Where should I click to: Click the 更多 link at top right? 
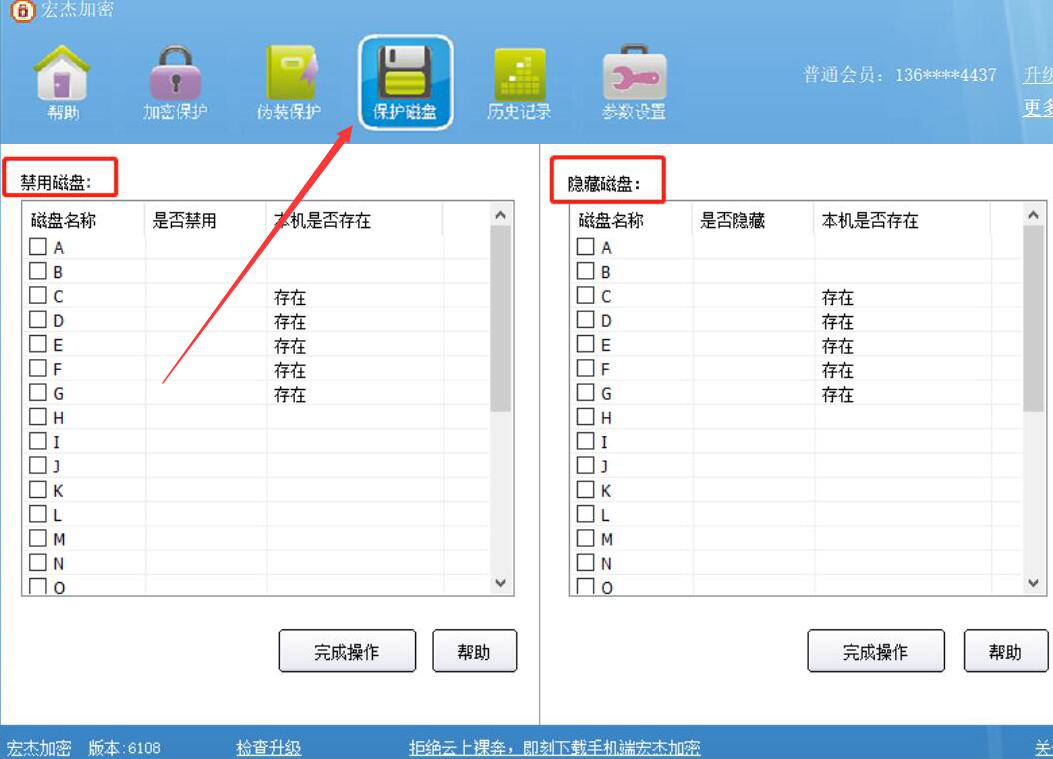pyautogui.click(x=1038, y=107)
